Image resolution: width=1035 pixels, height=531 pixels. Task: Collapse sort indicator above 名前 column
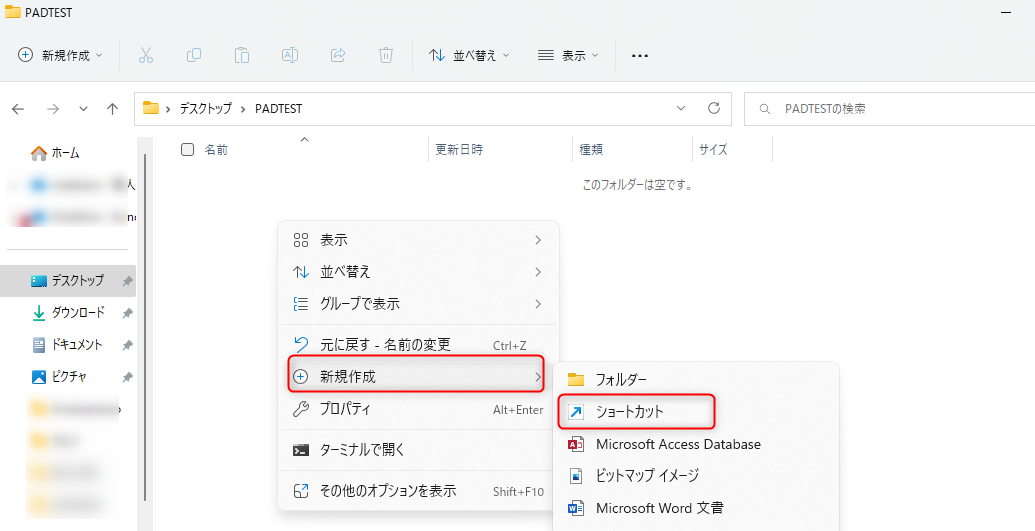click(x=304, y=139)
